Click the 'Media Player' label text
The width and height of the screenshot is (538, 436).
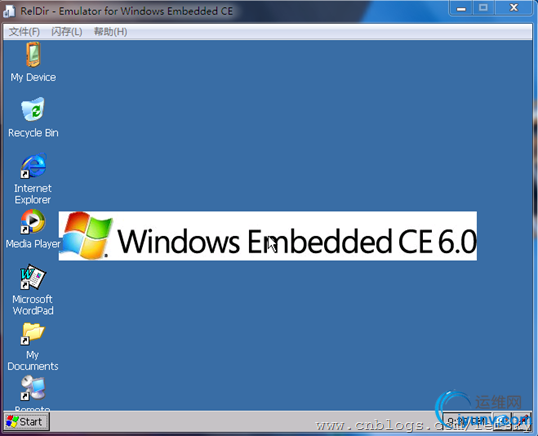coord(33,244)
